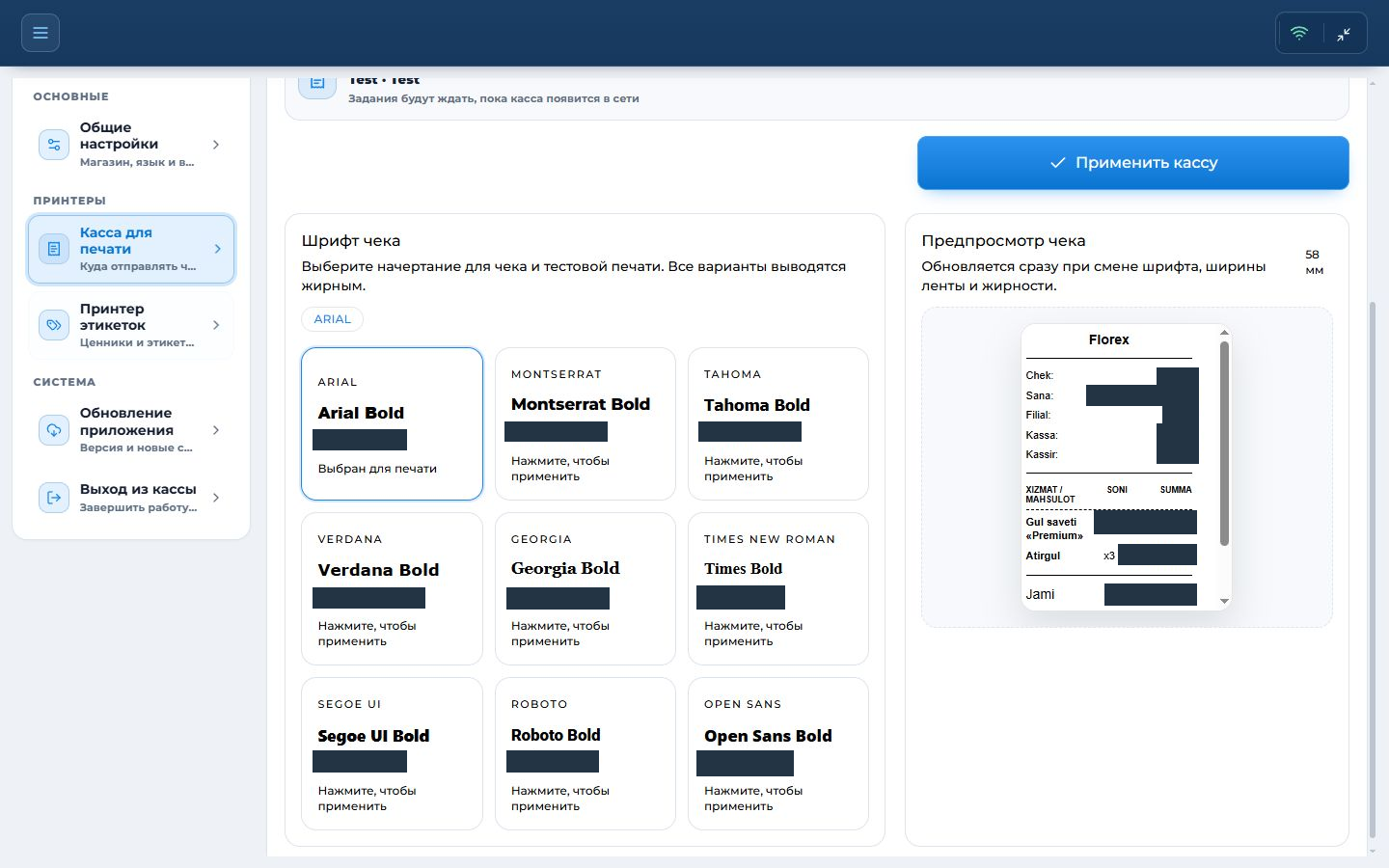The width and height of the screenshot is (1389, 868).
Task: Click the receipt icon beside Касса для печати
Action: pos(54,249)
